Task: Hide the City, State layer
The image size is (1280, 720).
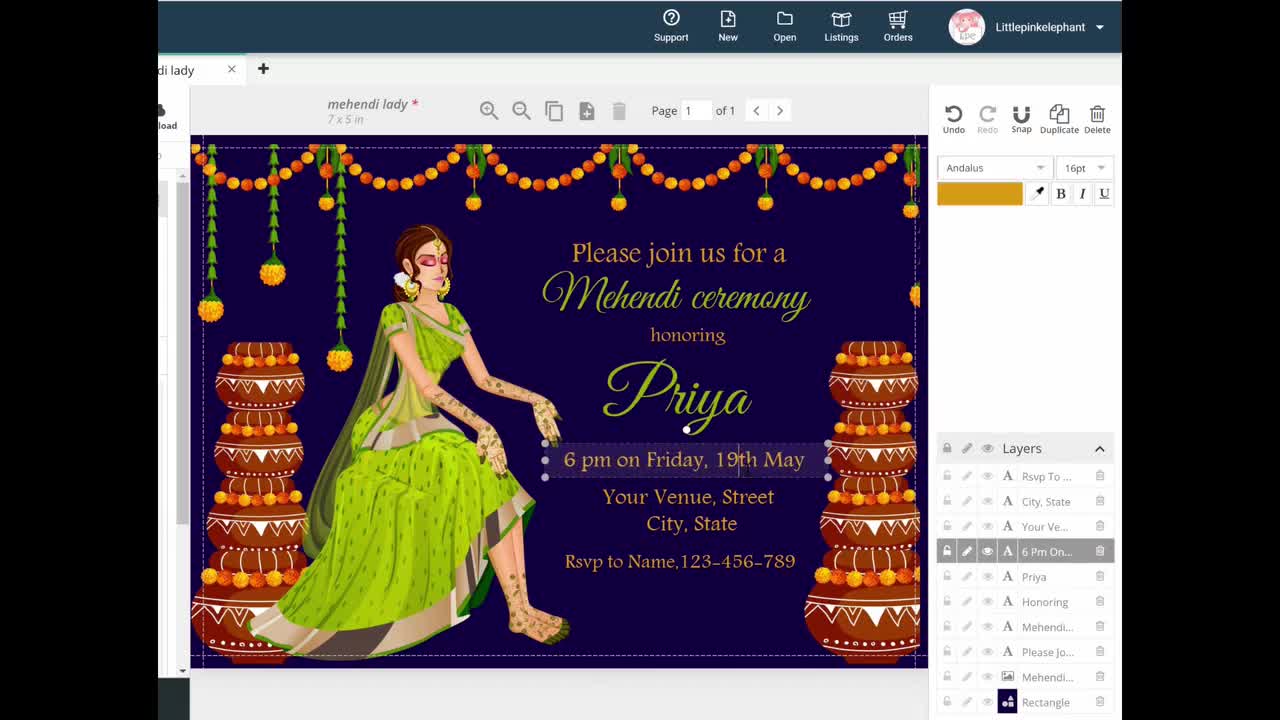Action: 987,501
